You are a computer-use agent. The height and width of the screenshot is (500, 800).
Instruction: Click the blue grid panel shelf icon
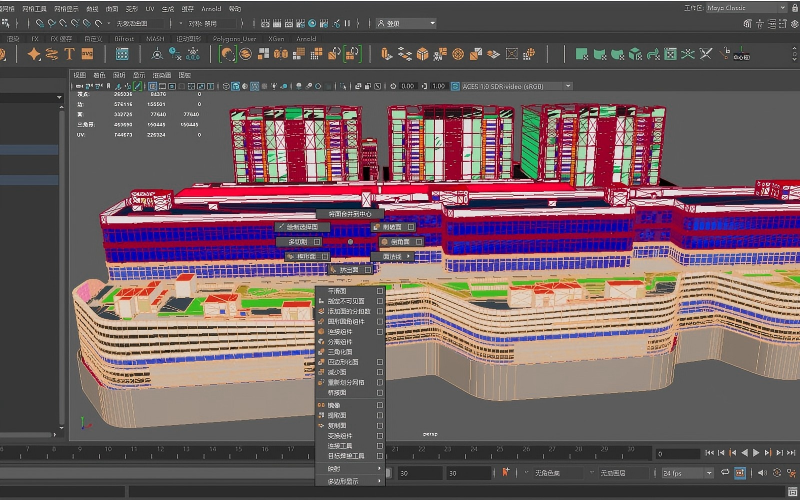(x=122, y=54)
